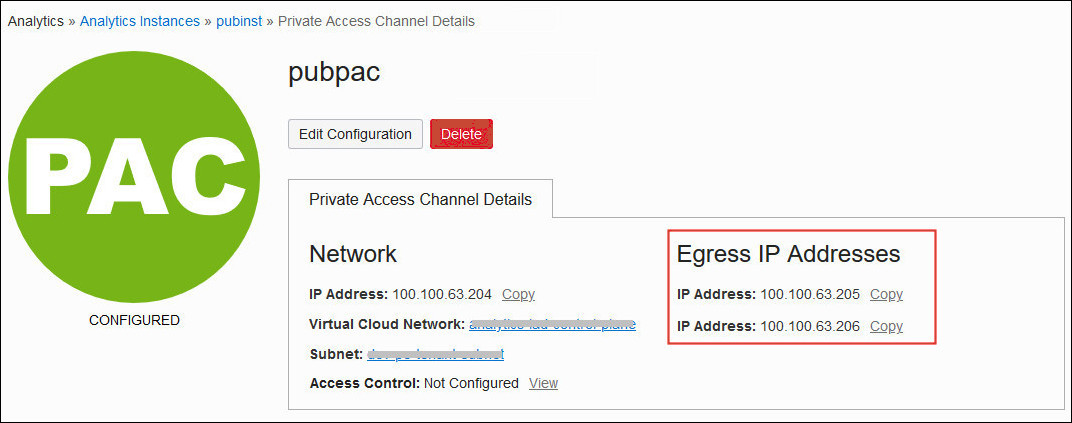Click the Analytics breadcrumb root
This screenshot has height=423, width=1072.
[x=35, y=21]
